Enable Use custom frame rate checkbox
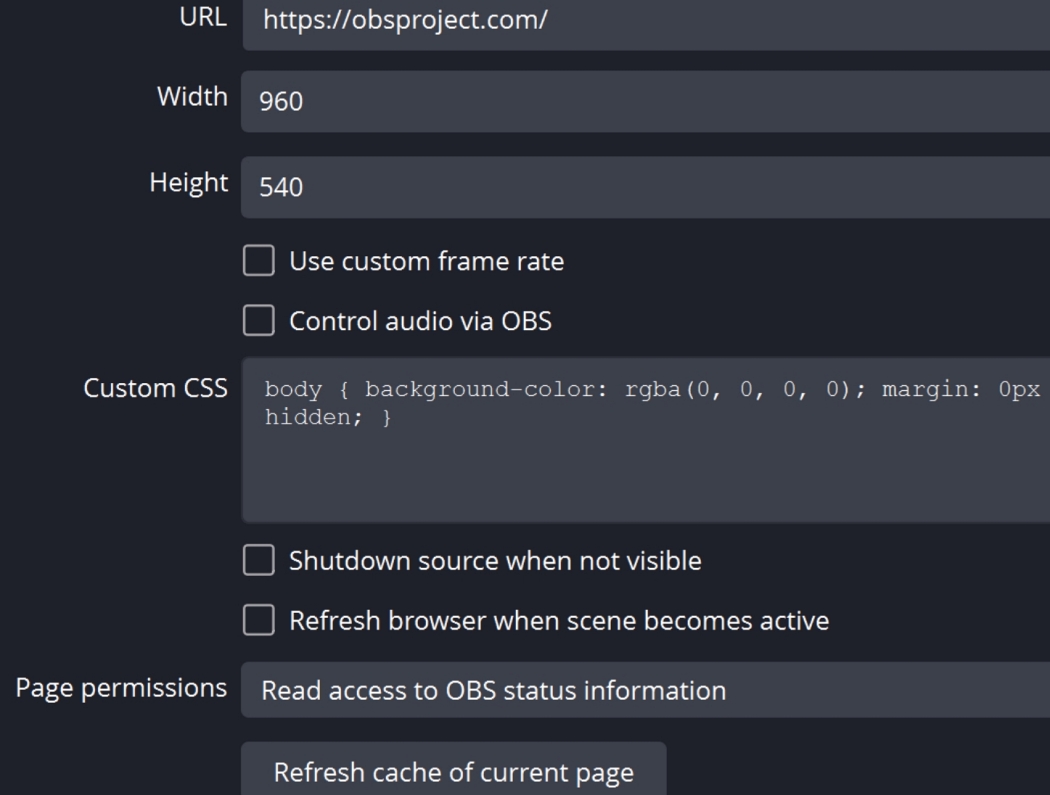 (x=258, y=261)
